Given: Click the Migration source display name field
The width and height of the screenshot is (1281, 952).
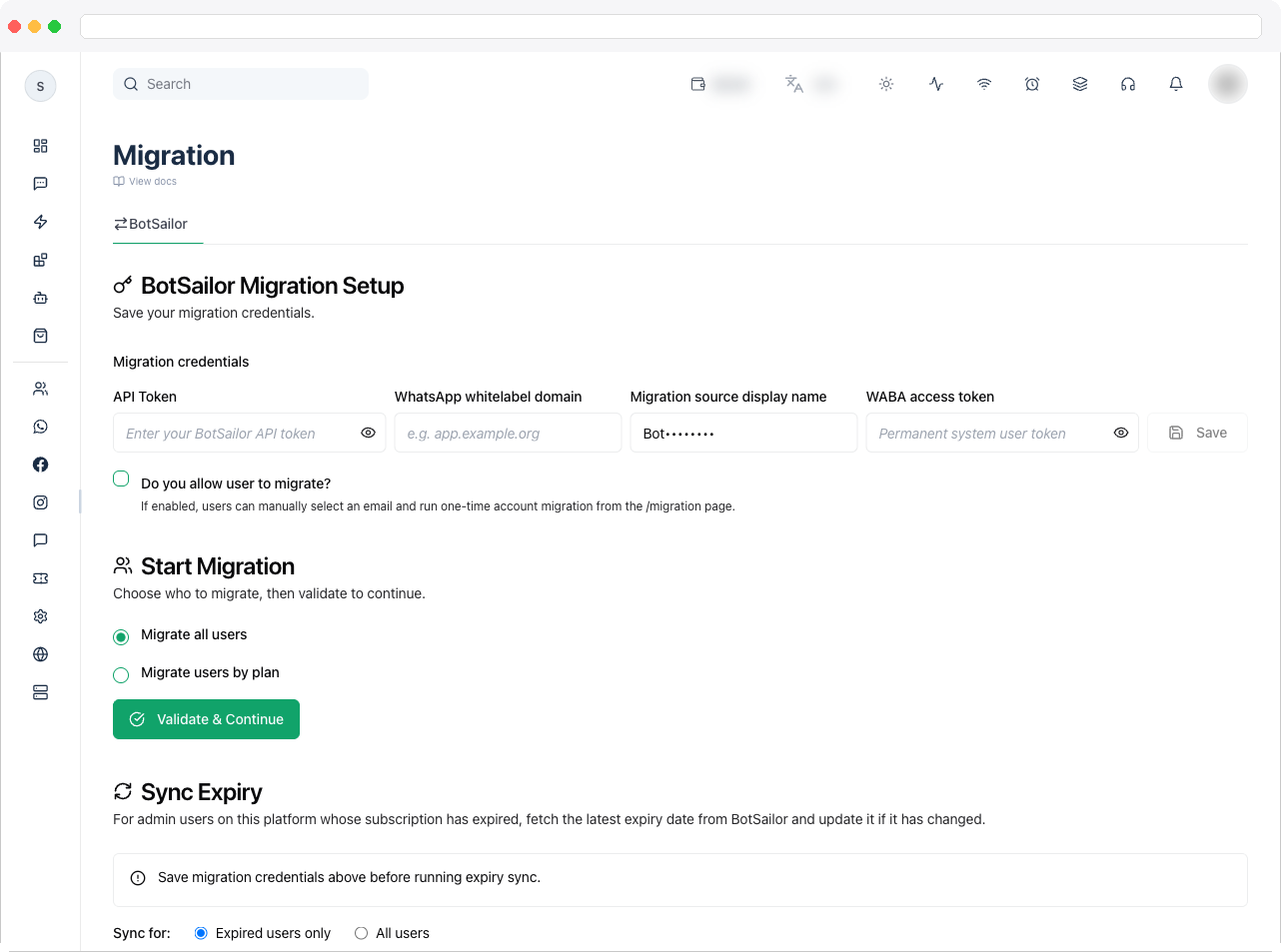Looking at the screenshot, I should point(743,433).
